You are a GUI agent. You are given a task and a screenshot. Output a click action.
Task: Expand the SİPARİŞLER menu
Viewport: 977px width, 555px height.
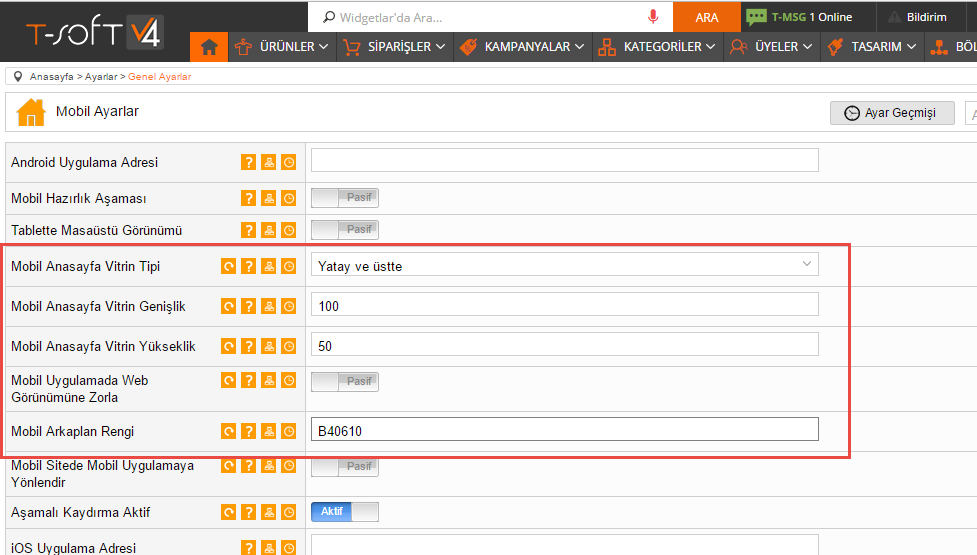[x=395, y=47]
